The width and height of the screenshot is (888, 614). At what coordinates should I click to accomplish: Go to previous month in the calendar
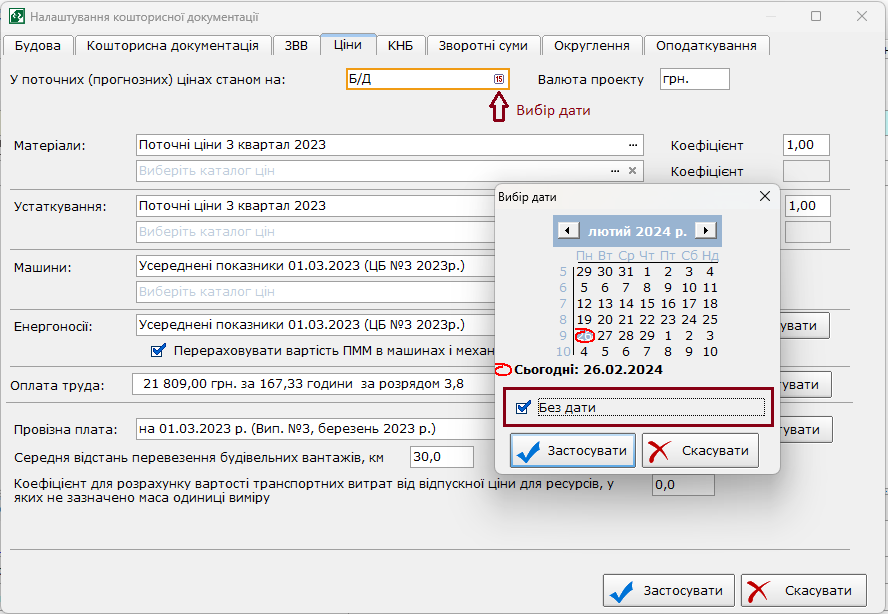568,231
